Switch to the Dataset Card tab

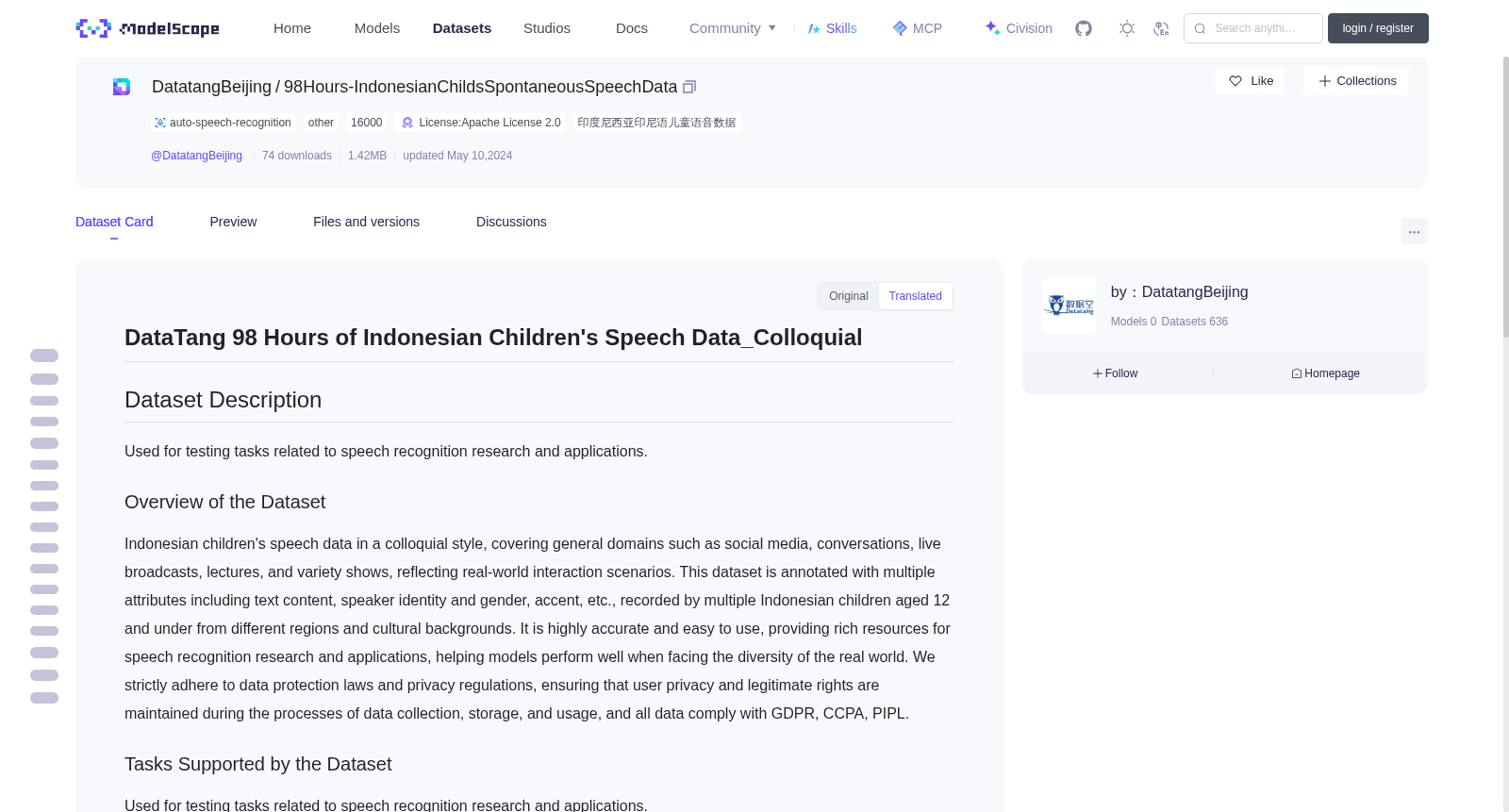[114, 222]
